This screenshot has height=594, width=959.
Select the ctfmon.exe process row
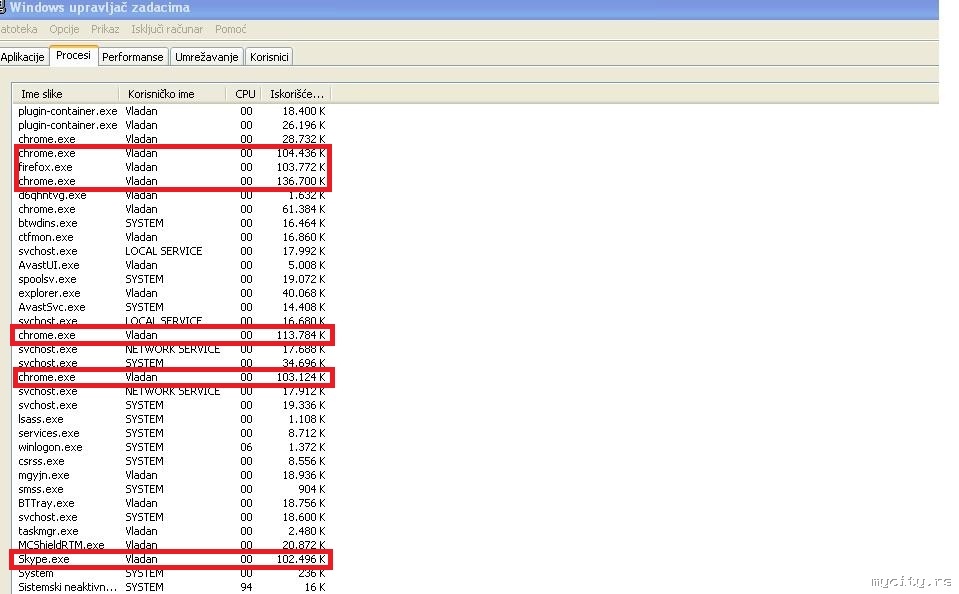coord(171,237)
